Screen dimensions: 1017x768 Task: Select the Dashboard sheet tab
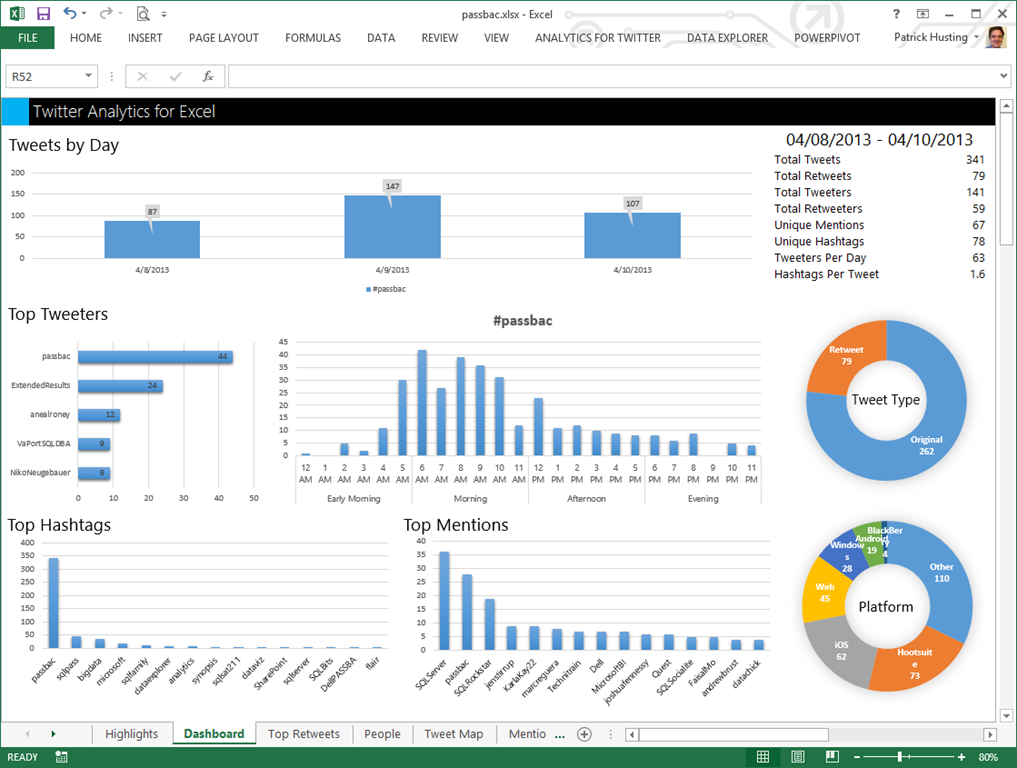pyautogui.click(x=214, y=734)
